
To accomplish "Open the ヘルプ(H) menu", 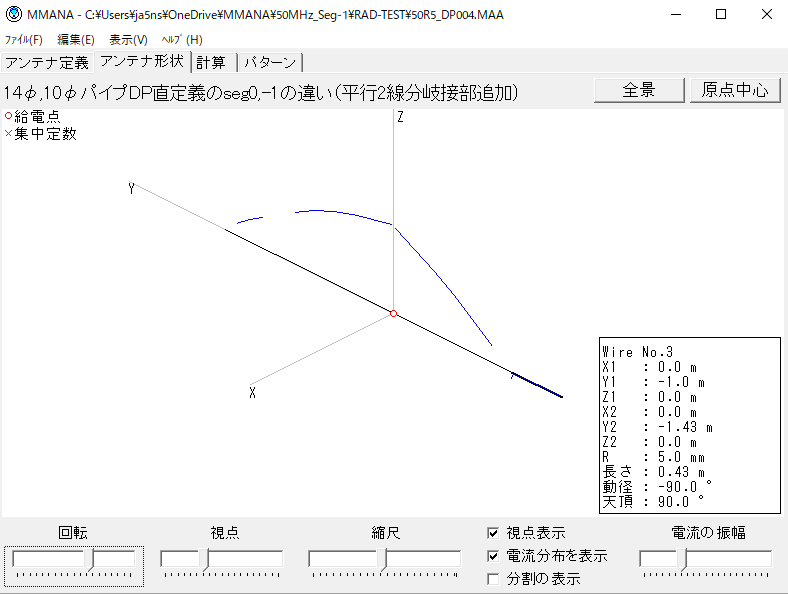I will point(182,40).
